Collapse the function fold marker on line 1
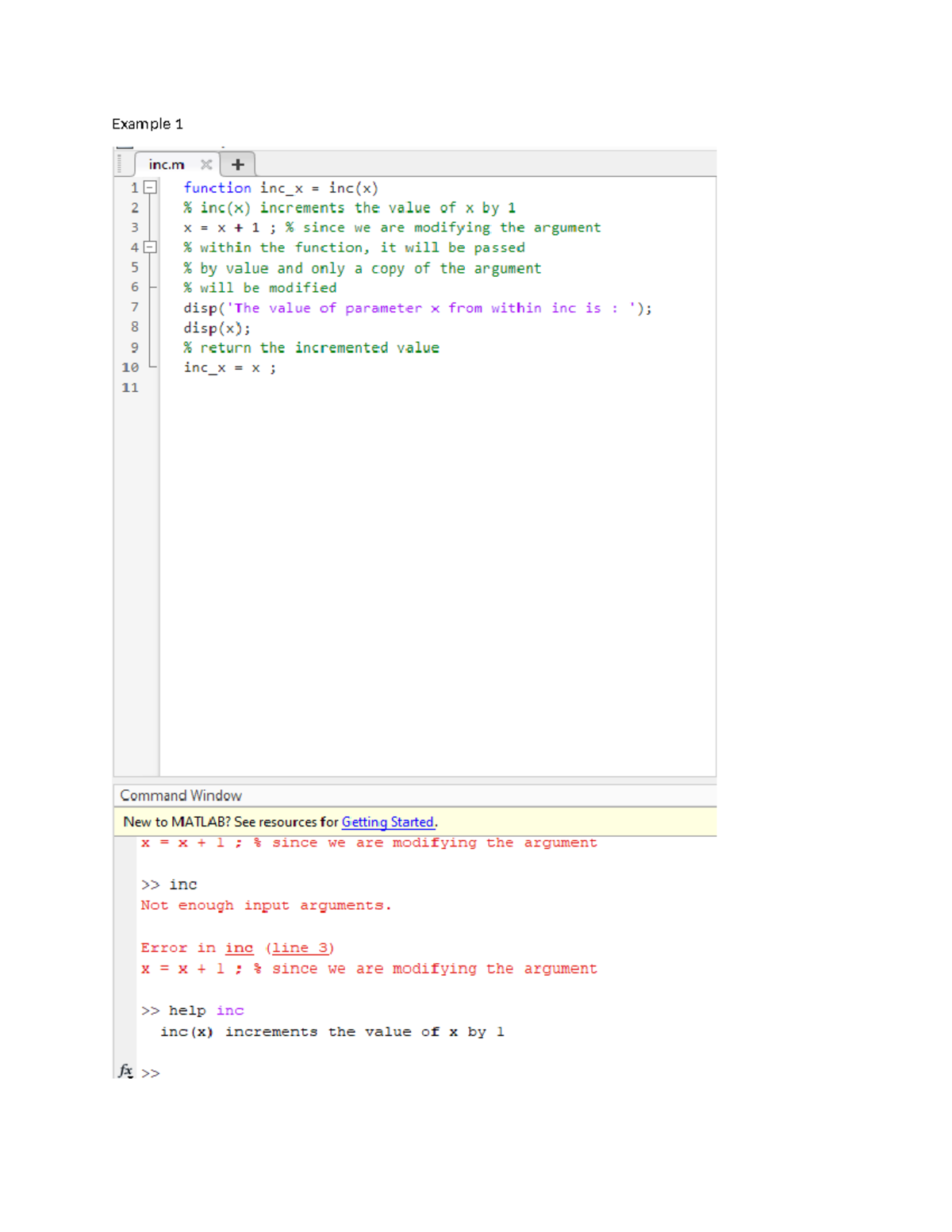Image resolution: width=952 pixels, height=1232 pixels. 150,188
